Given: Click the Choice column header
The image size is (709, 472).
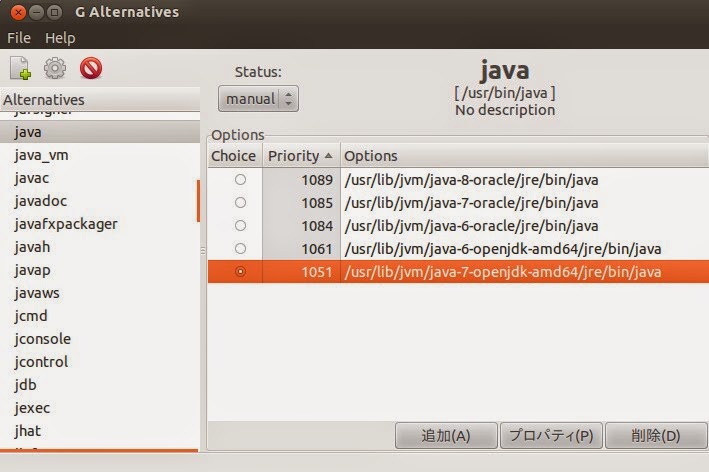Looking at the screenshot, I should (x=235, y=156).
